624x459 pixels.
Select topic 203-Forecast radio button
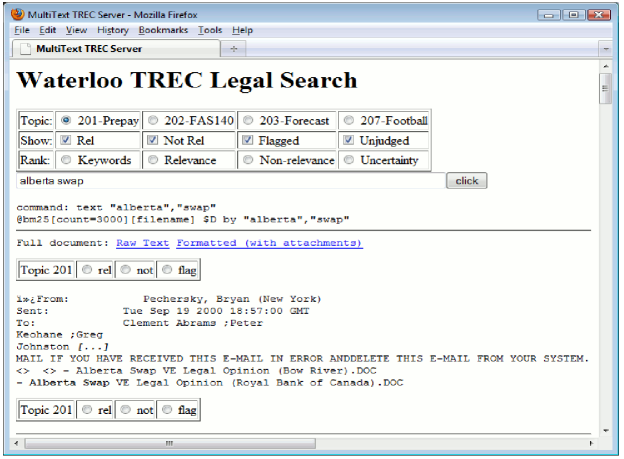[248, 120]
